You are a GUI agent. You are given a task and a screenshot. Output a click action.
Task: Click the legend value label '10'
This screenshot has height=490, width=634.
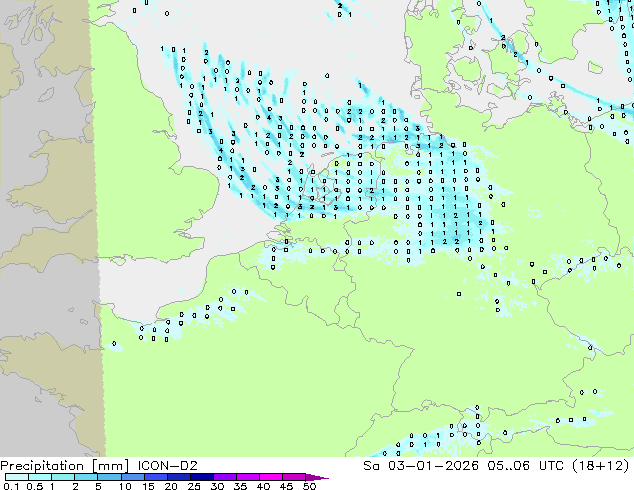(x=125, y=486)
